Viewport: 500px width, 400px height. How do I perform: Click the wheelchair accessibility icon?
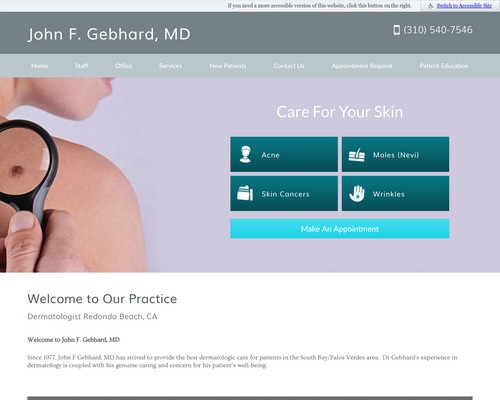(430, 6)
